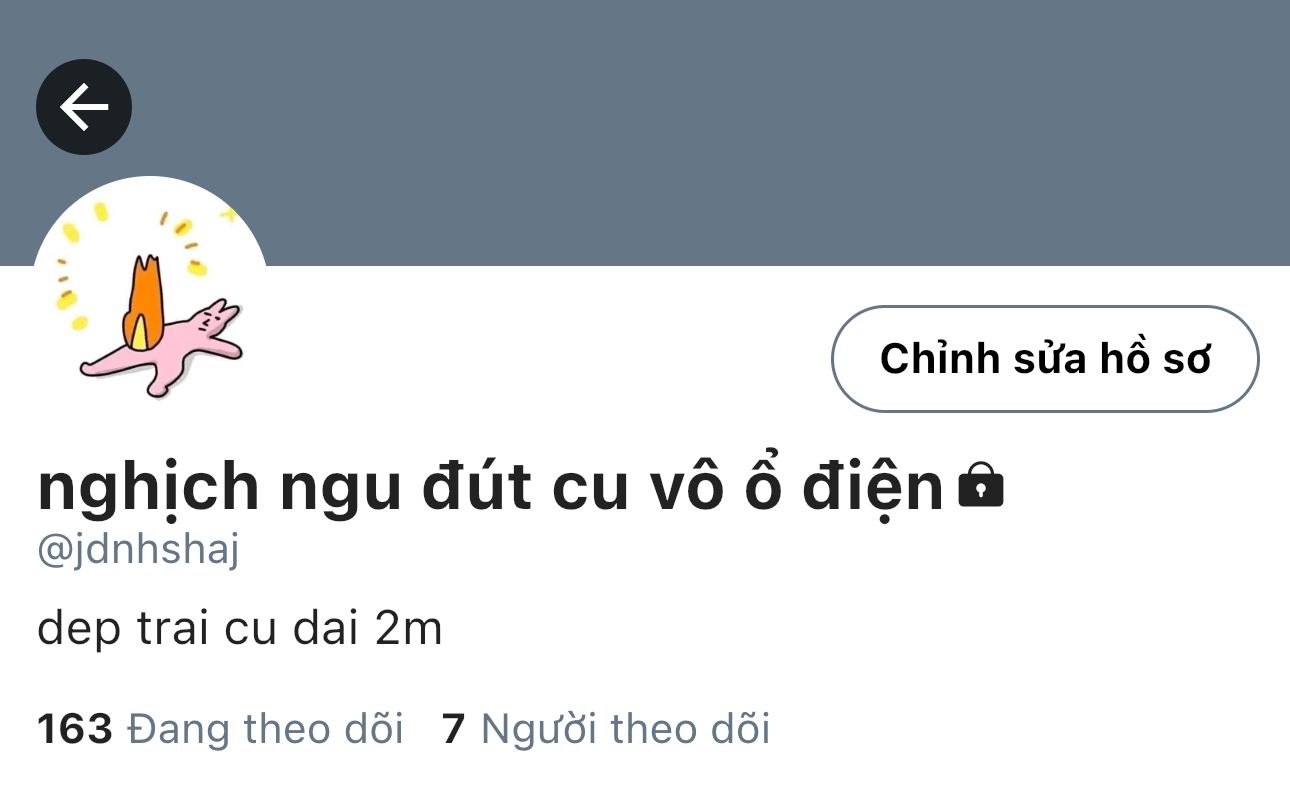Image resolution: width=1290 pixels, height=789 pixels.
Task: Click the number 7 followers count
Action: (454, 730)
